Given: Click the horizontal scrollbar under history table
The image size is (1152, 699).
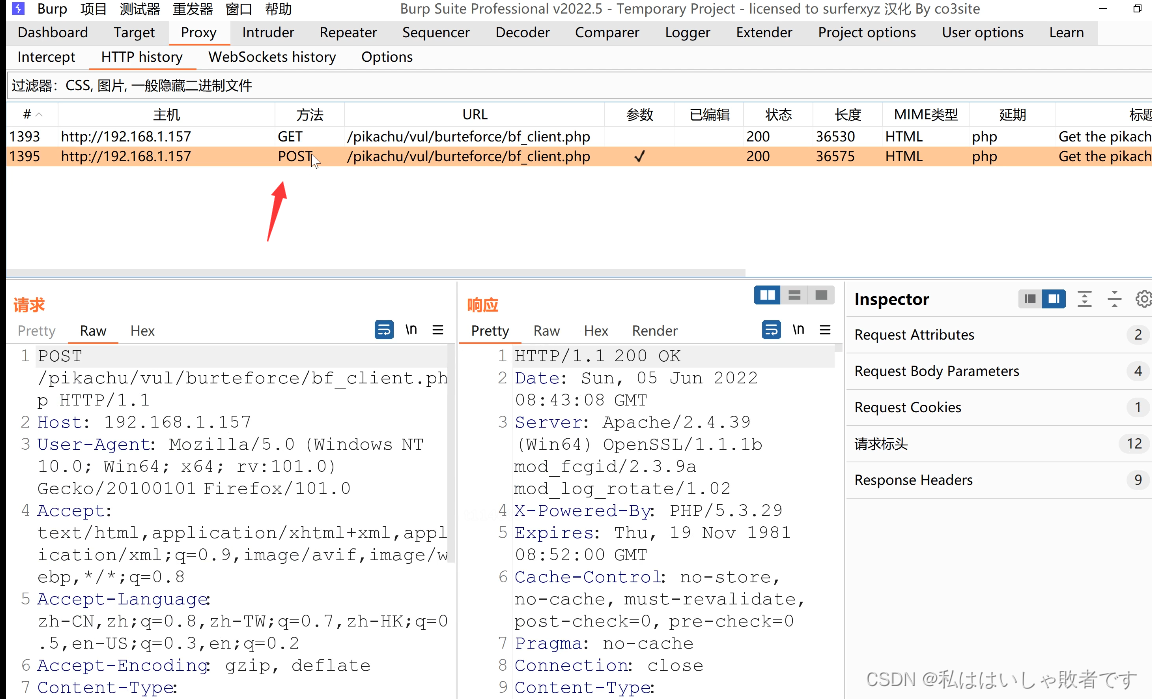Looking at the screenshot, I should pyautogui.click(x=376, y=273).
